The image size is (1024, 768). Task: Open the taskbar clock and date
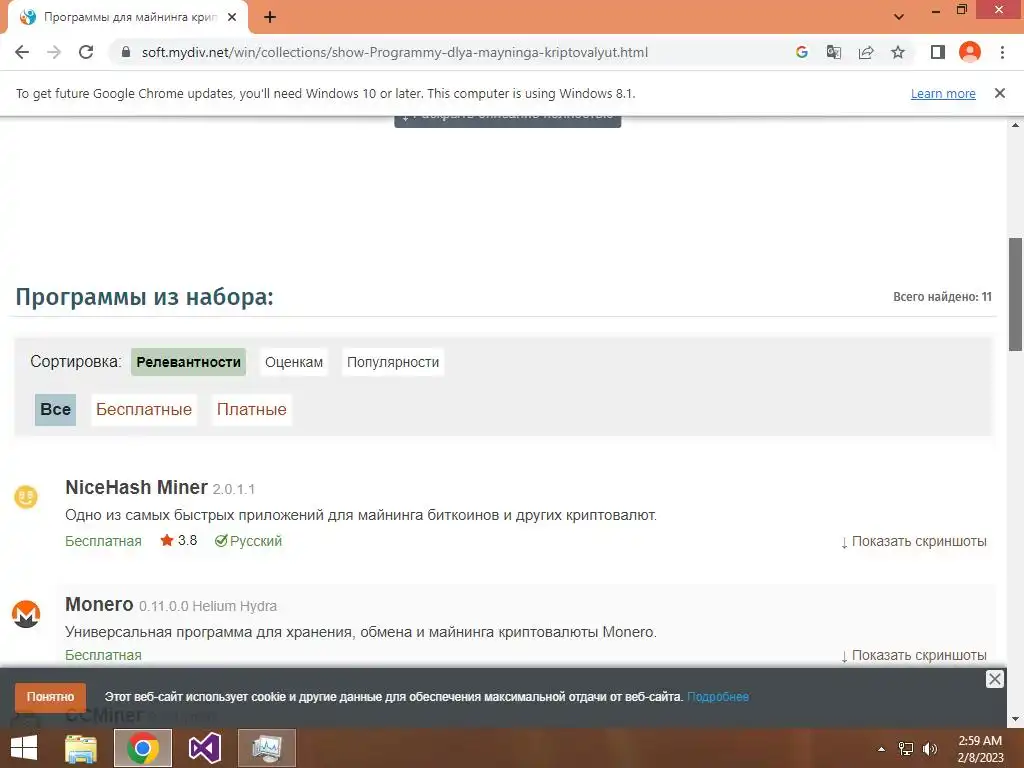(x=980, y=749)
